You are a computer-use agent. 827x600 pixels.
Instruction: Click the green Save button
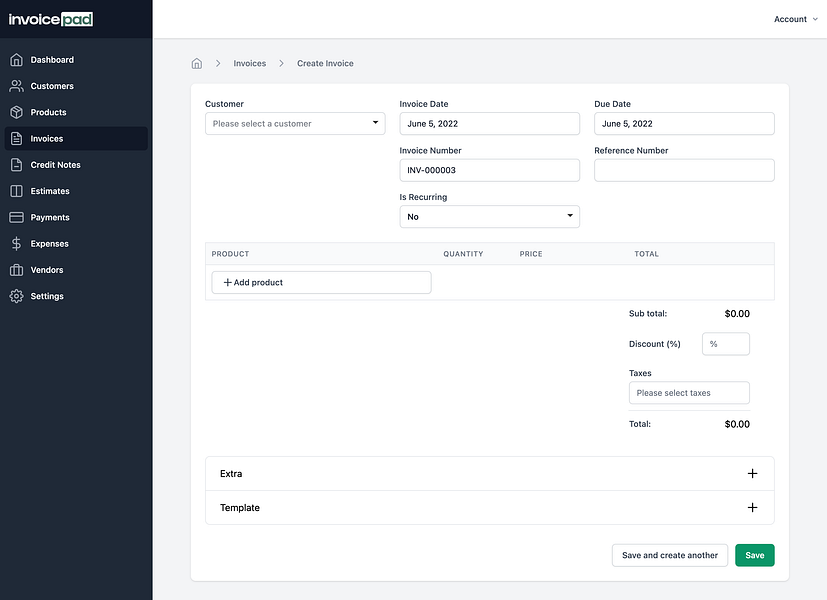[755, 555]
